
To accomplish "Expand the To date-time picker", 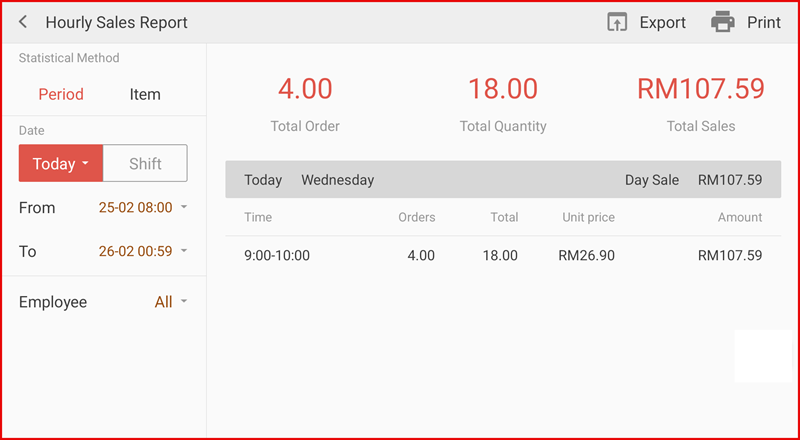I will [142, 251].
